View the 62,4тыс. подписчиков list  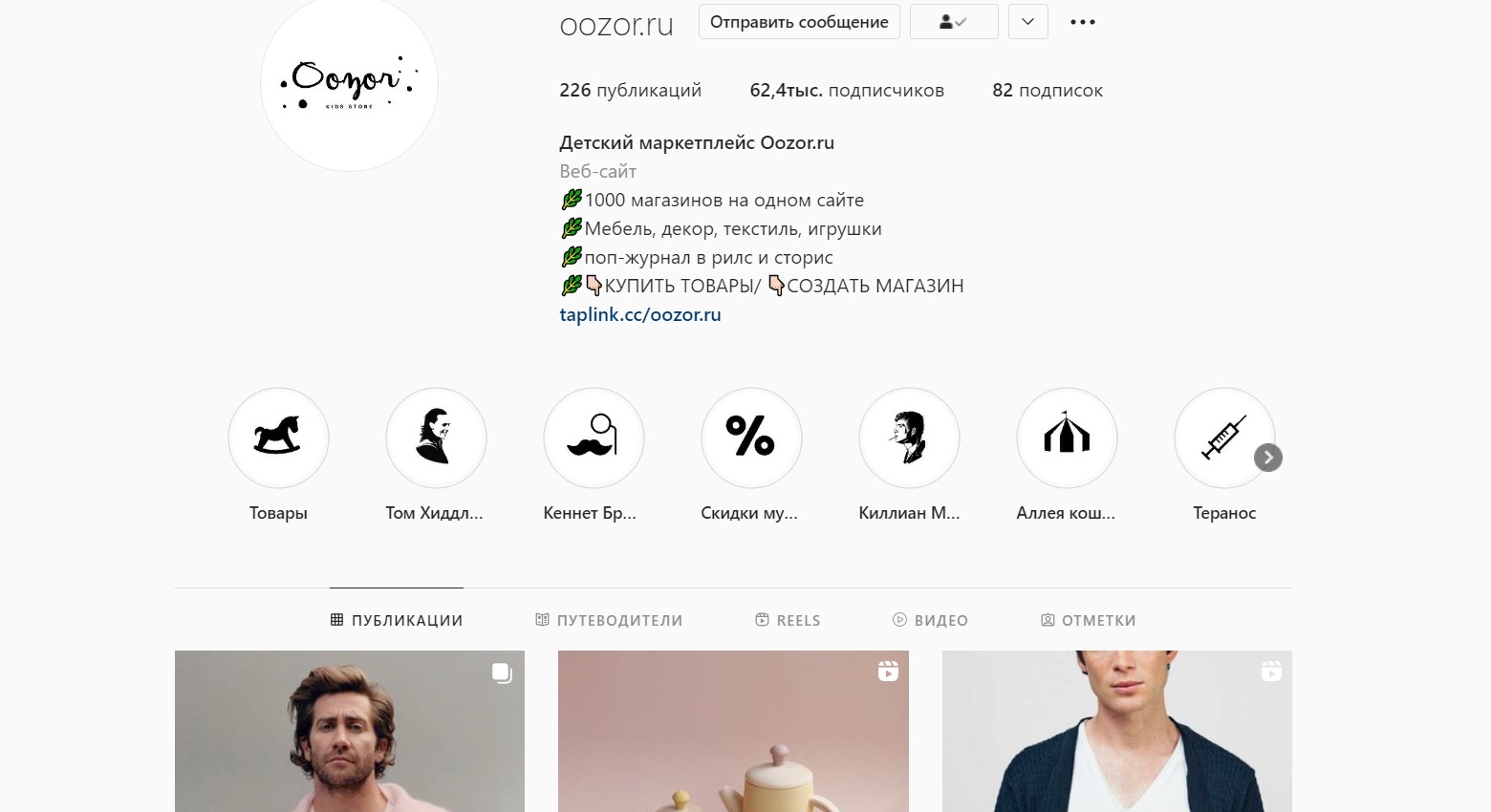point(847,91)
